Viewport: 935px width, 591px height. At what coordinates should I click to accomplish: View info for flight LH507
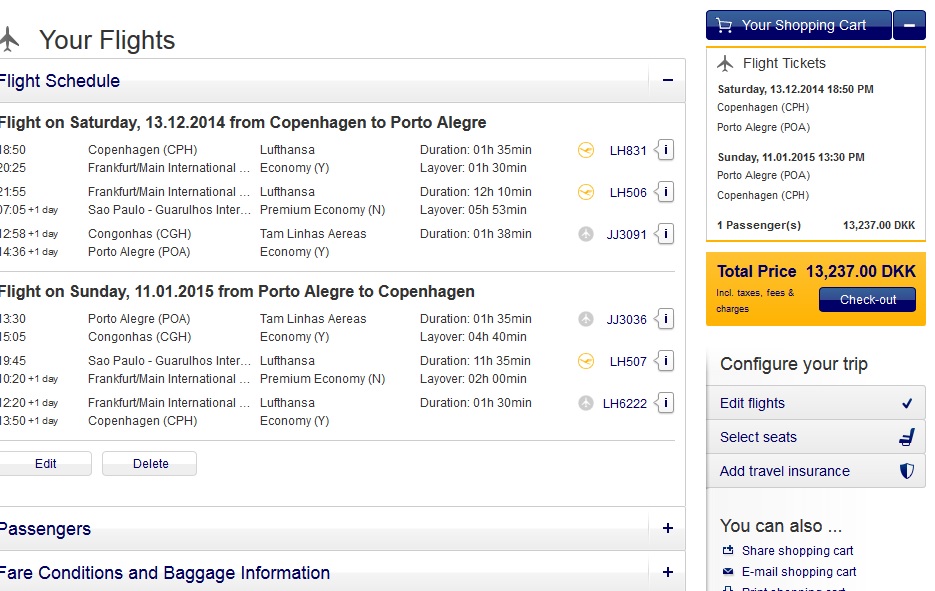pyautogui.click(x=666, y=361)
